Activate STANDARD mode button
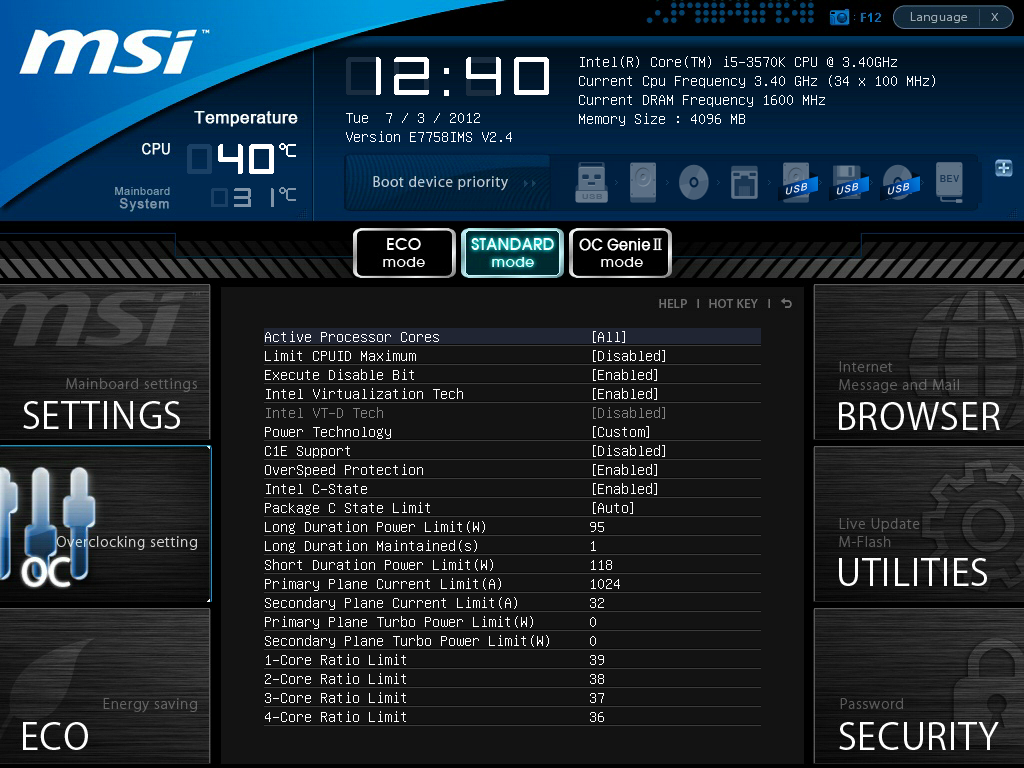This screenshot has height=768, width=1024. 512,253
